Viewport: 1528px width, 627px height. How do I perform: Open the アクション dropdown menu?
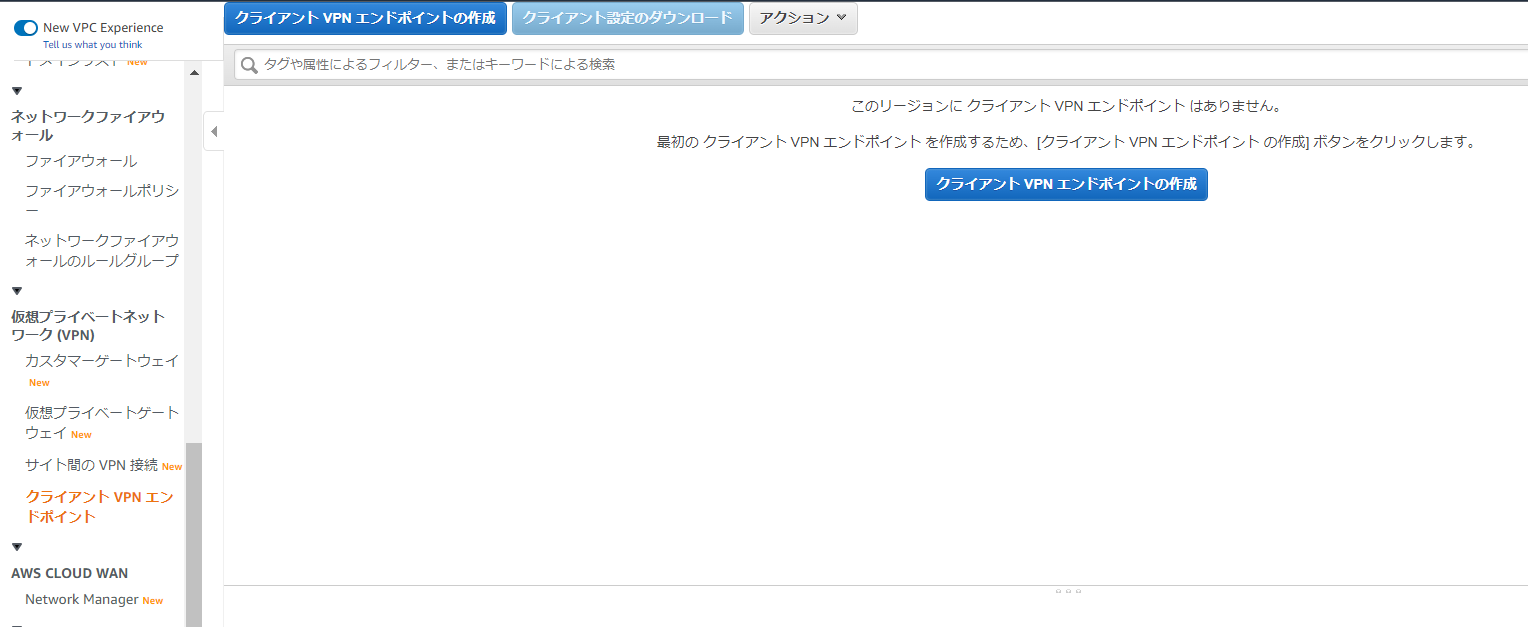pyautogui.click(x=802, y=18)
